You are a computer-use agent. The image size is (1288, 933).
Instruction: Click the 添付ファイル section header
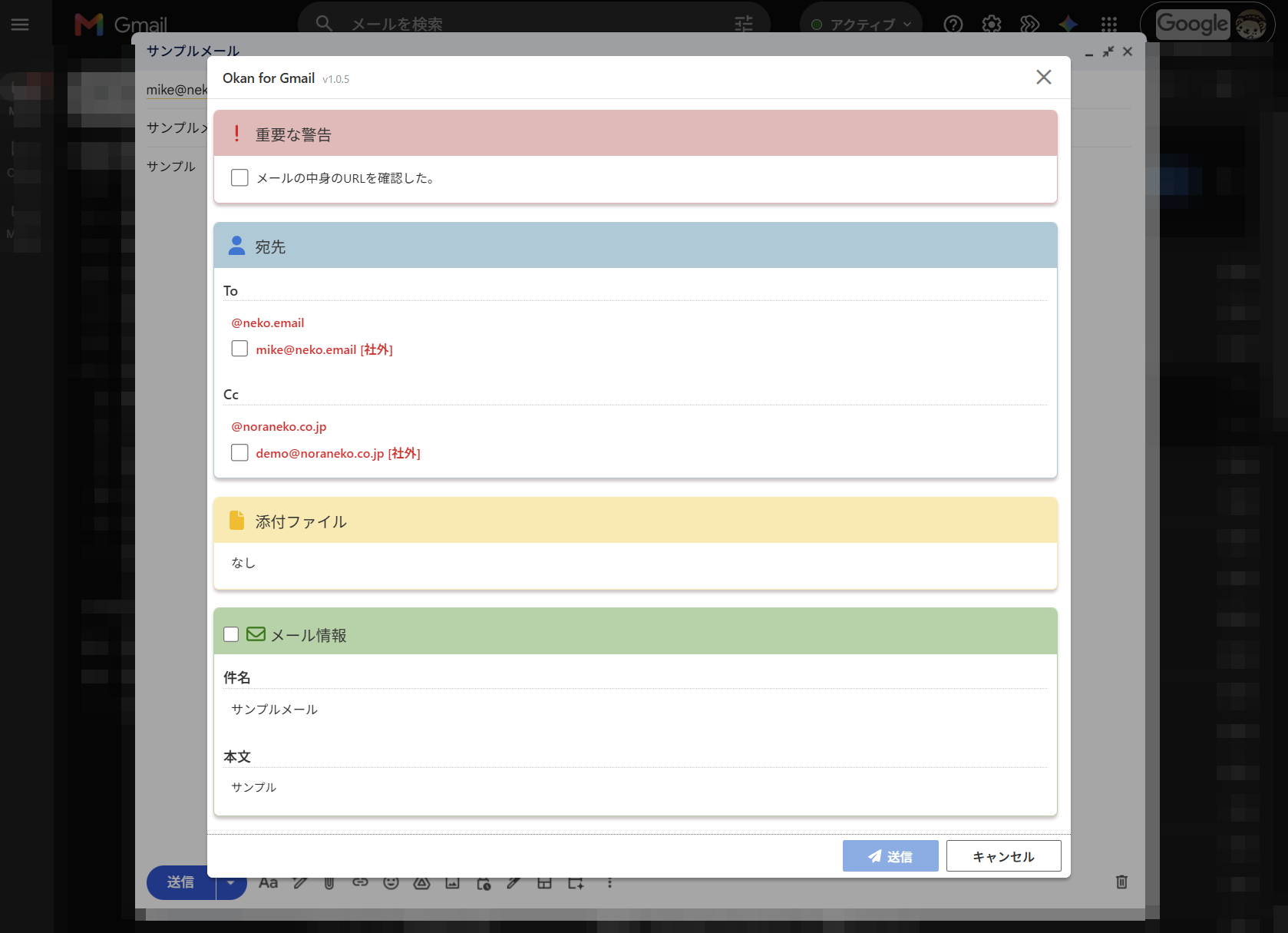click(x=636, y=521)
